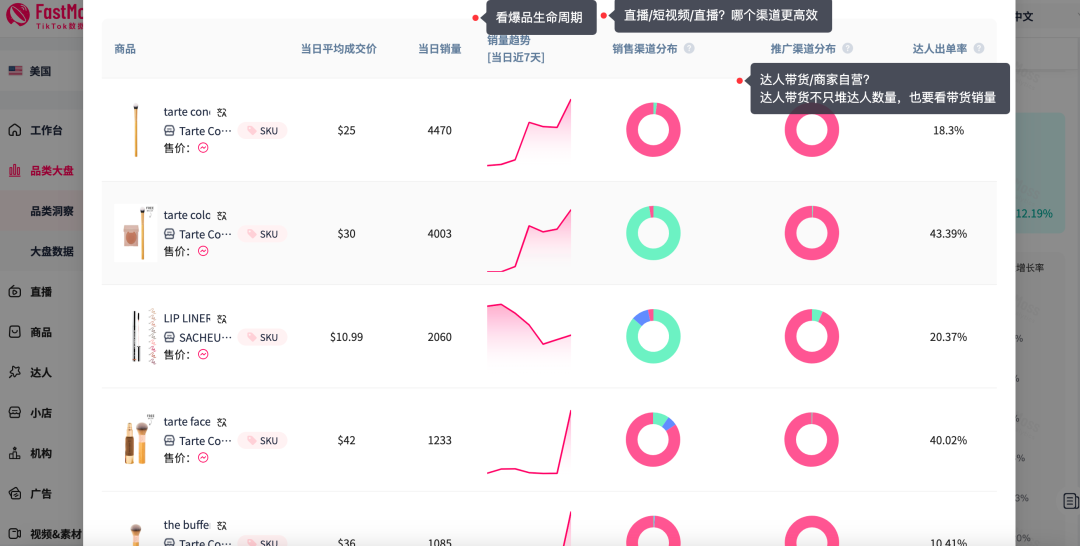Open 小店 shop icon in background sidebar

(14, 412)
